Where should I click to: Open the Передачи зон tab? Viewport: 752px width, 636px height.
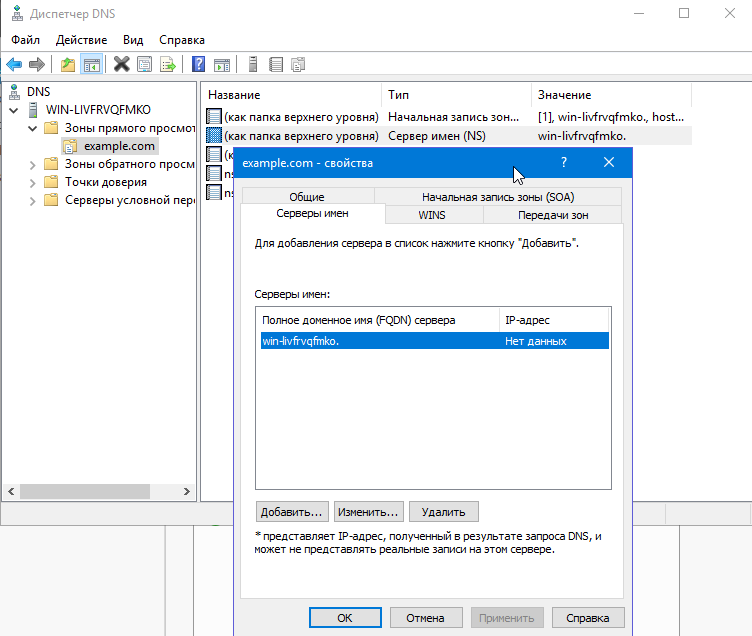553,215
